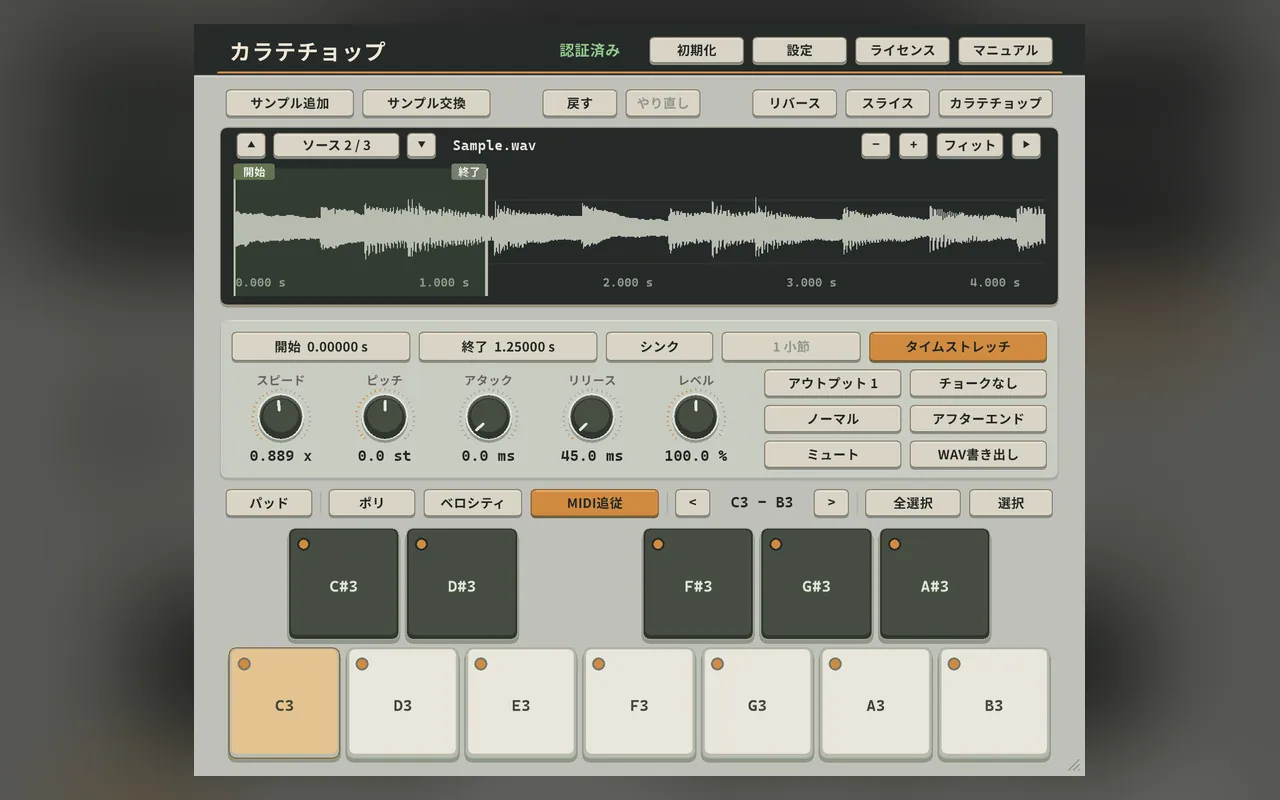Viewport: 1280px width, 800px height.
Task: Click the ピッチ pitch knob
Action: (385, 417)
